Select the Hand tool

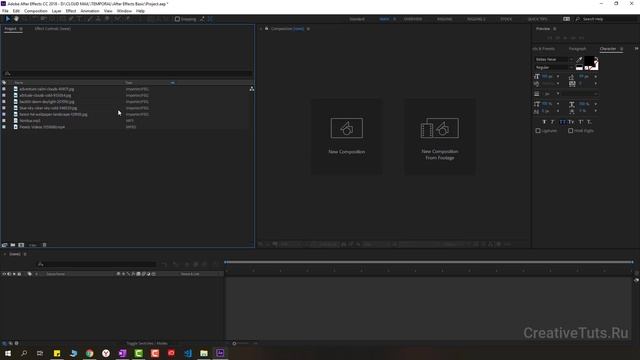(16, 19)
